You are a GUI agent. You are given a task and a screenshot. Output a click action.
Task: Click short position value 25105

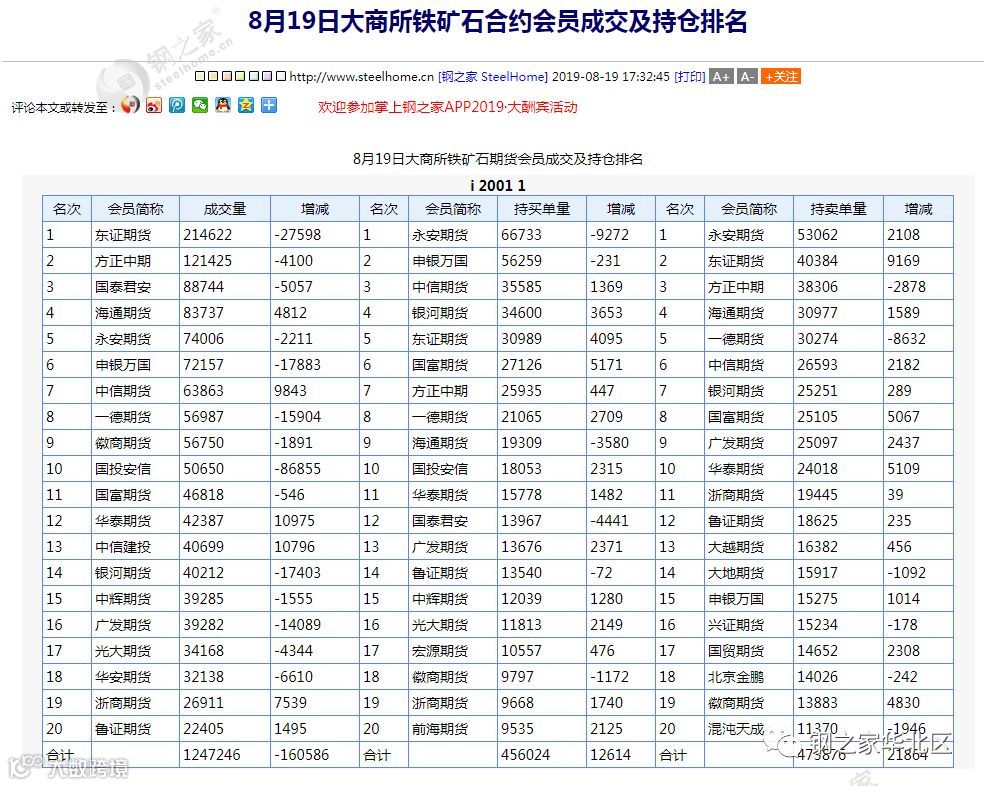point(818,417)
